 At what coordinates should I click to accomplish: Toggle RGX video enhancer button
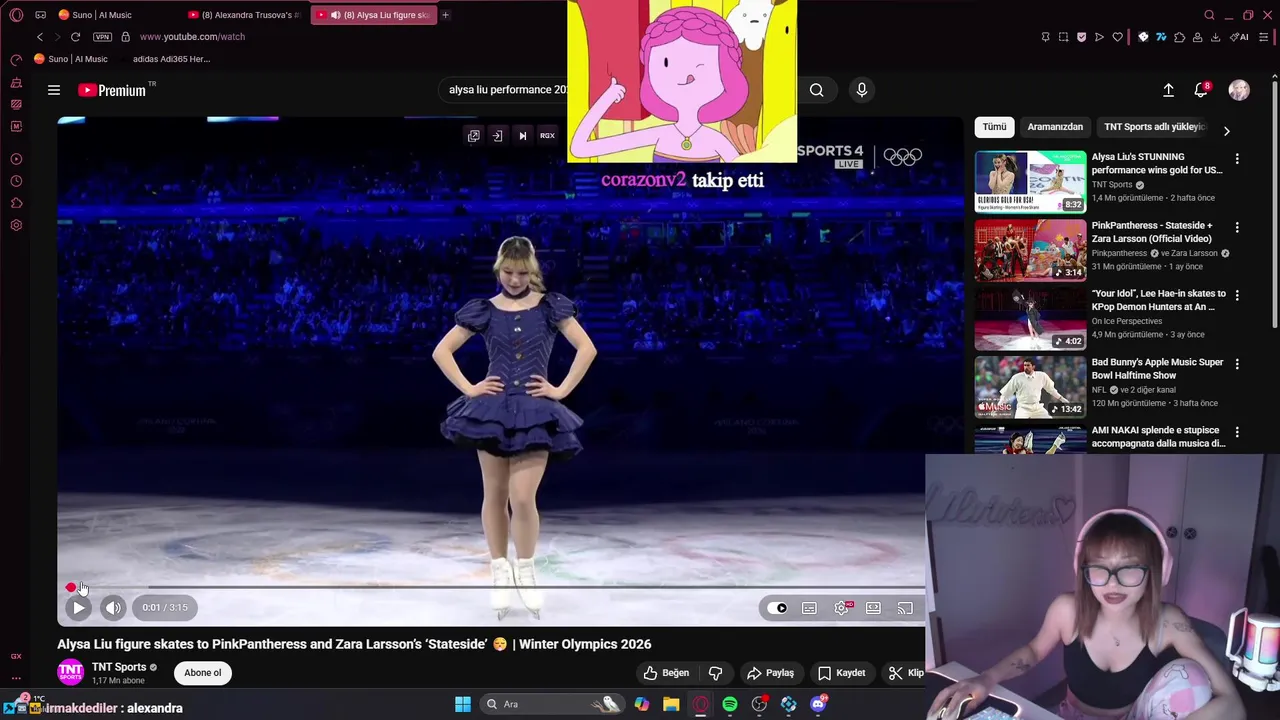[547, 136]
